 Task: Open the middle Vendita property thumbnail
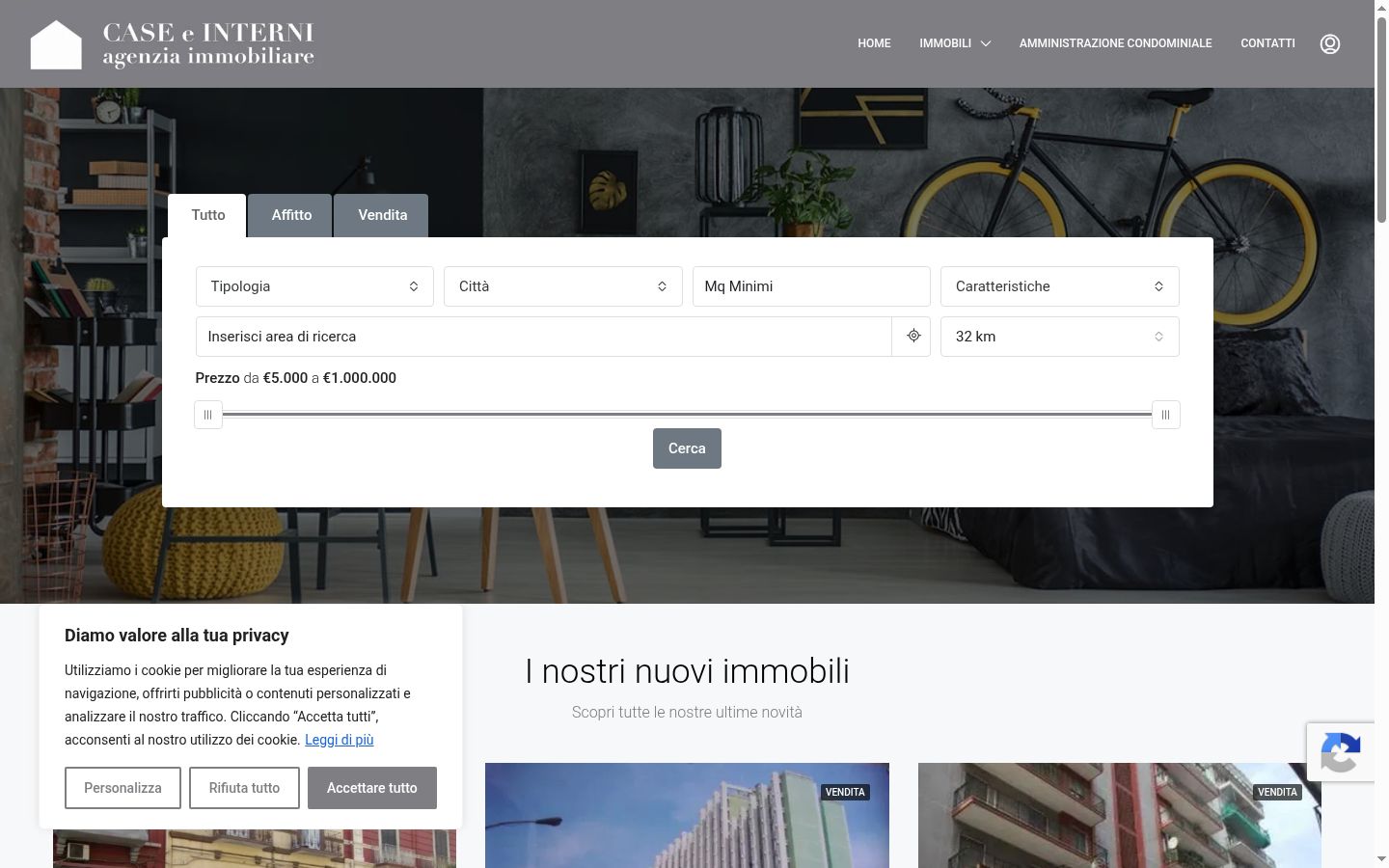click(687, 815)
